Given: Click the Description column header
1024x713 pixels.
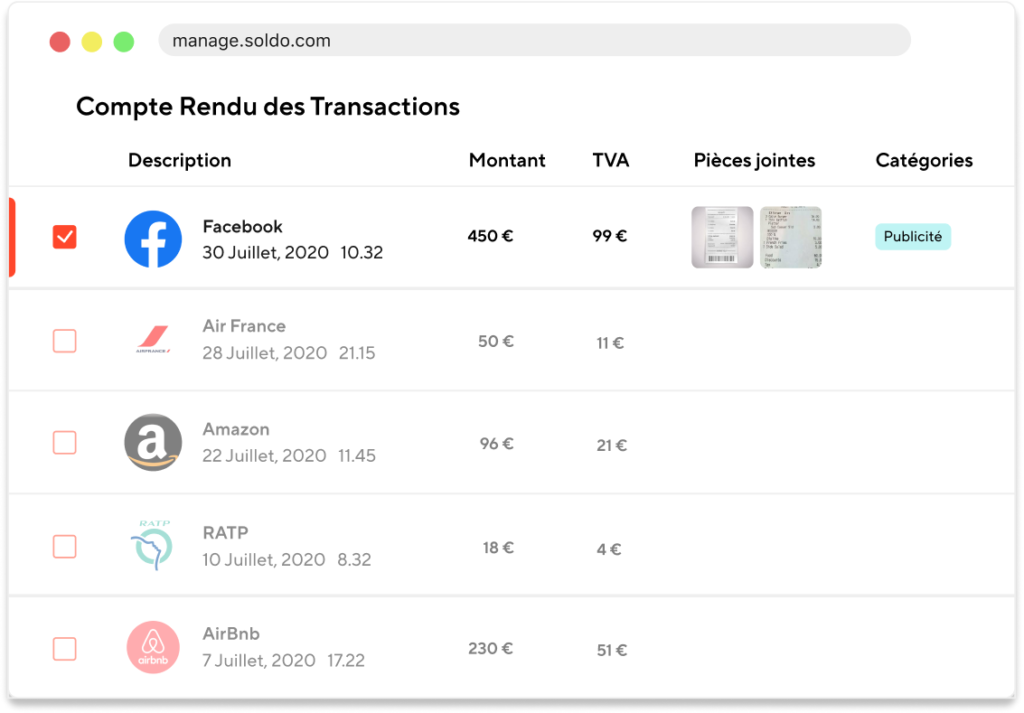Looking at the screenshot, I should 180,161.
